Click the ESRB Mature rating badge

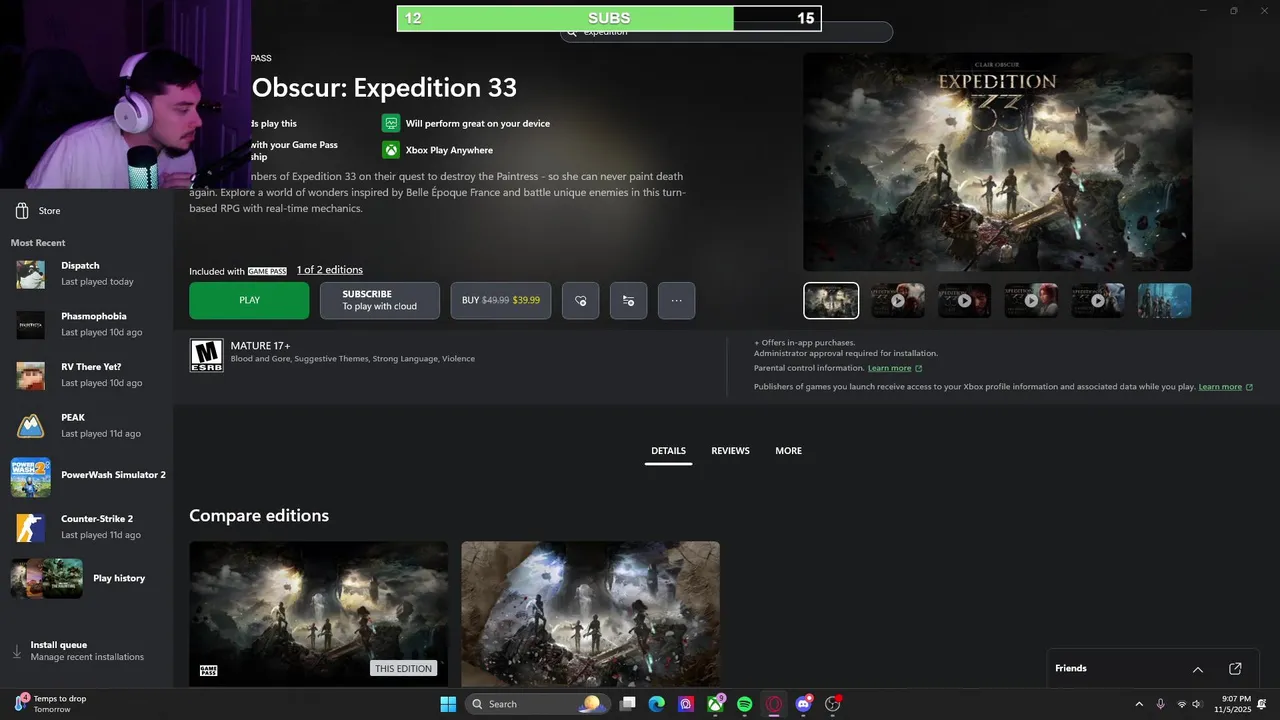pos(207,355)
